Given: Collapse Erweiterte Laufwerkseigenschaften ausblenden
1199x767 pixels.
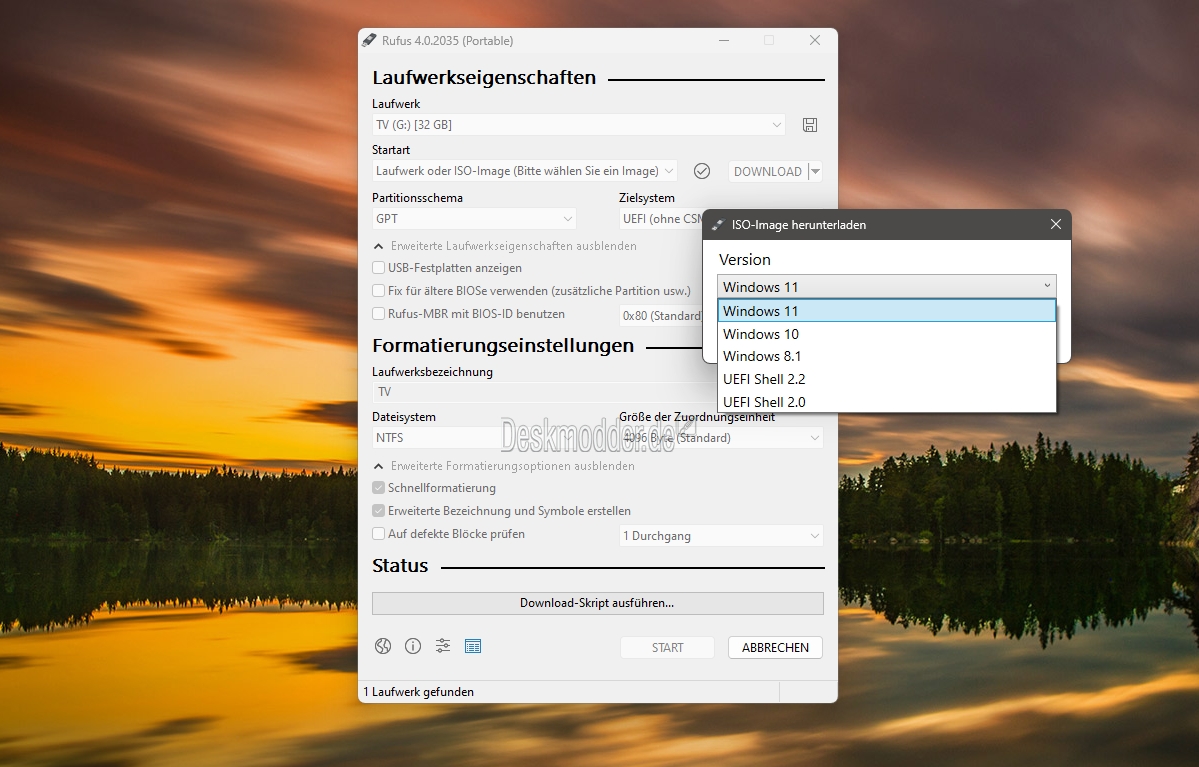Looking at the screenshot, I should coord(505,246).
